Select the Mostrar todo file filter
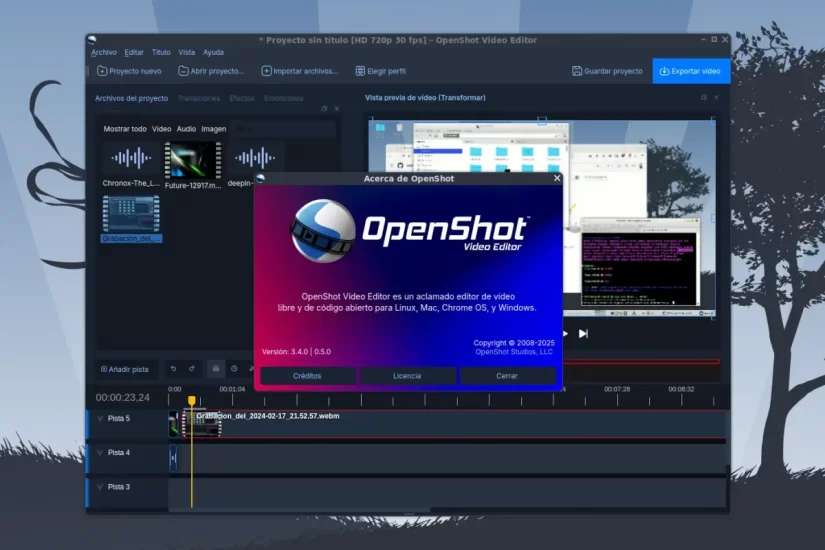The width and height of the screenshot is (825, 550). coord(125,129)
